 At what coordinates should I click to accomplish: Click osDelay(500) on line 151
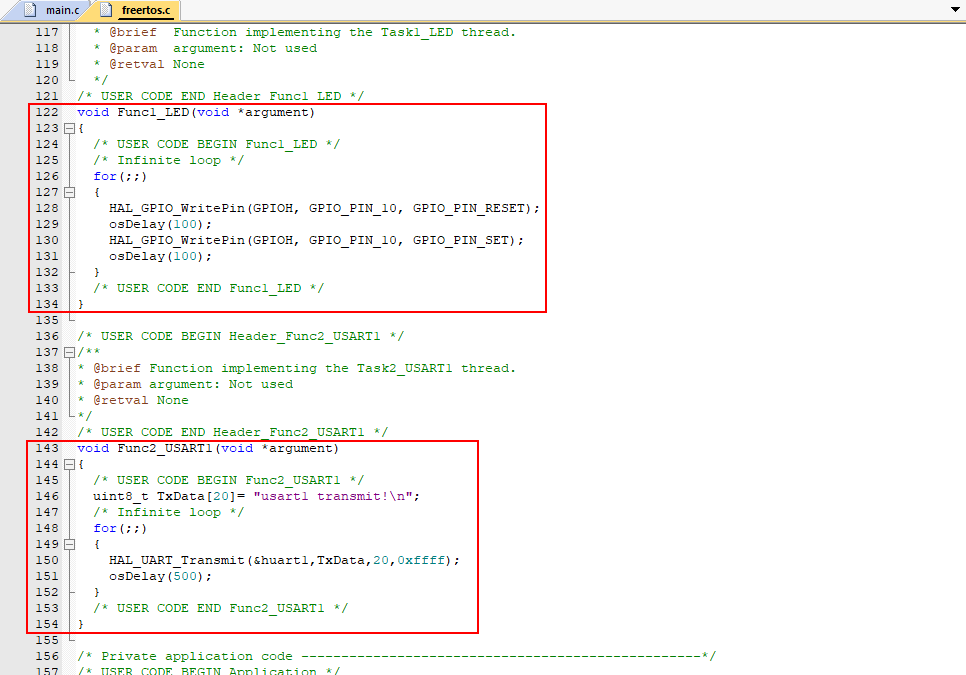point(160,576)
